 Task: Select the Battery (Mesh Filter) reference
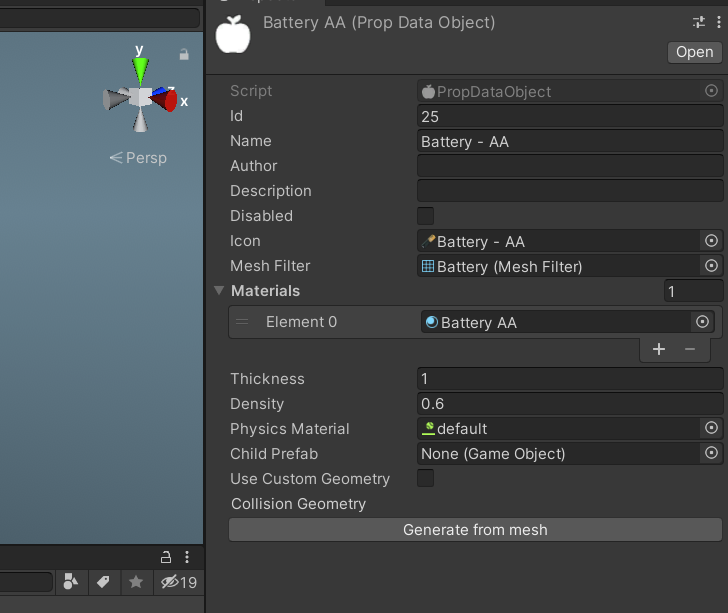(x=558, y=266)
